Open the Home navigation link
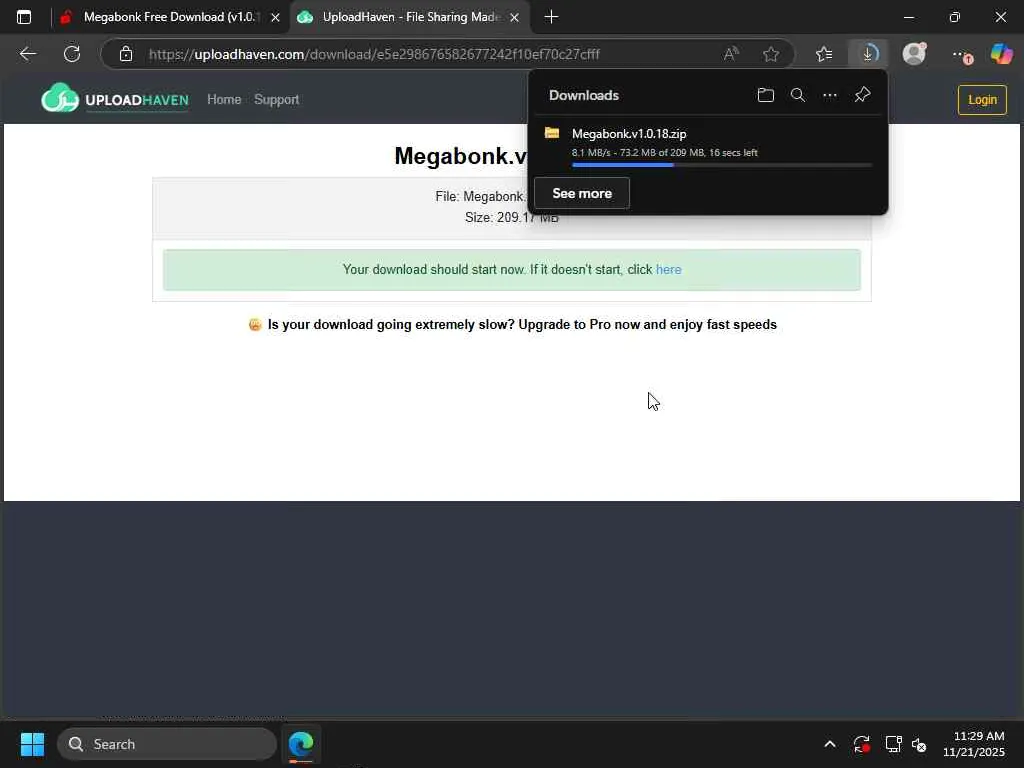 pos(224,99)
